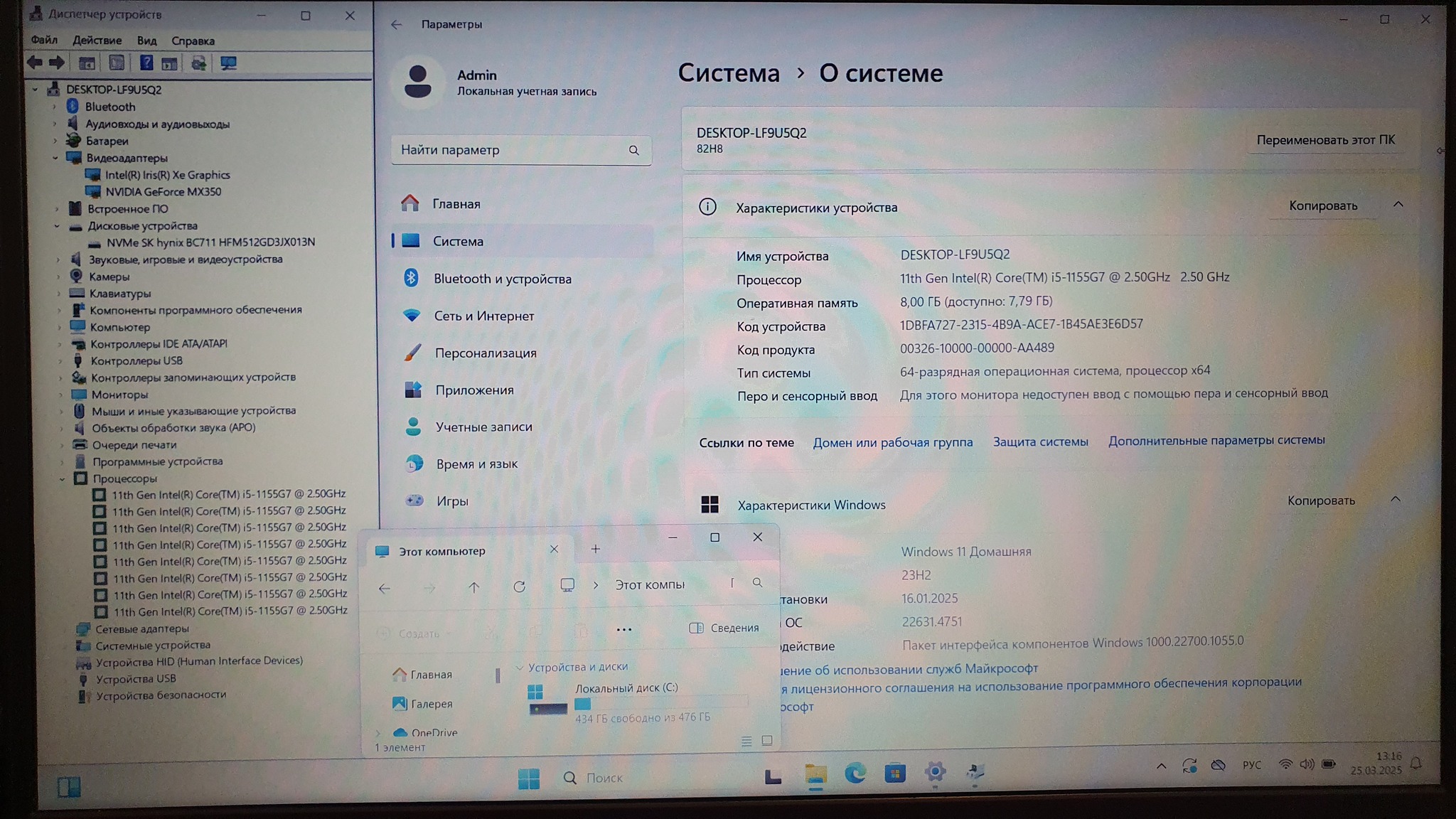
Task: Click the up arrow in File Explorer
Action: click(473, 587)
